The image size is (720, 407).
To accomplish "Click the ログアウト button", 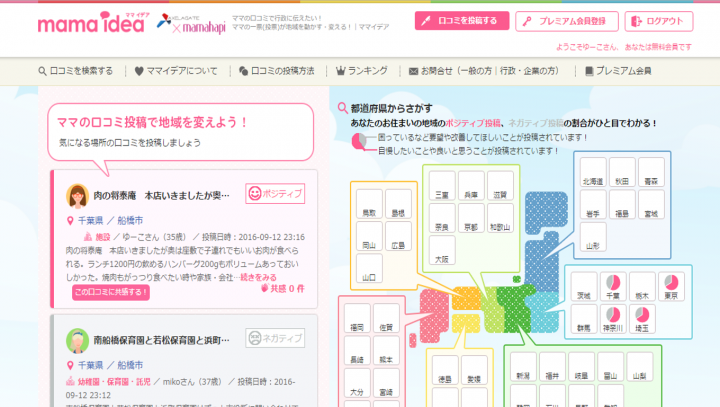I will pyautogui.click(x=658, y=21).
